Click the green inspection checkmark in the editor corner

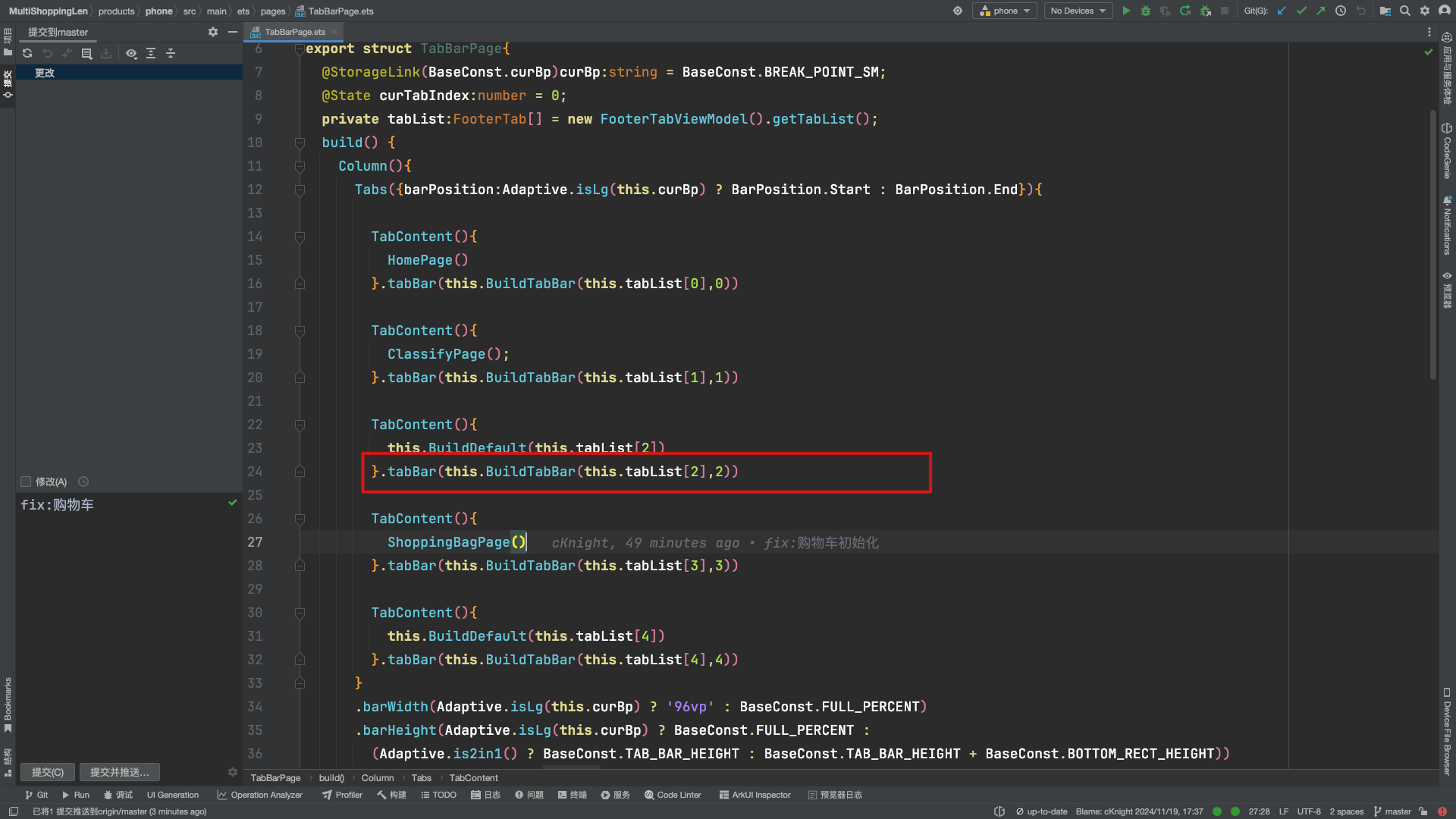point(1429,52)
